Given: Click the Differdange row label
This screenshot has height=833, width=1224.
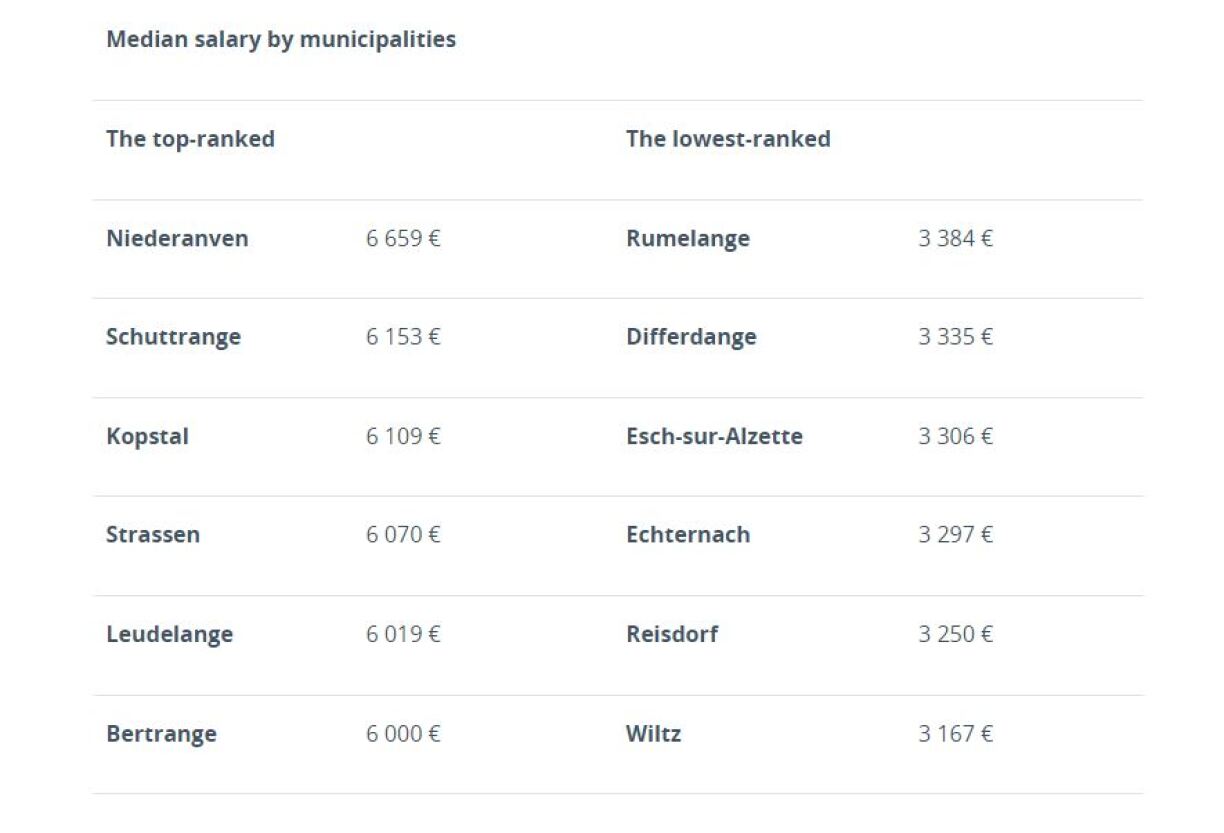Looking at the screenshot, I should [x=691, y=337].
